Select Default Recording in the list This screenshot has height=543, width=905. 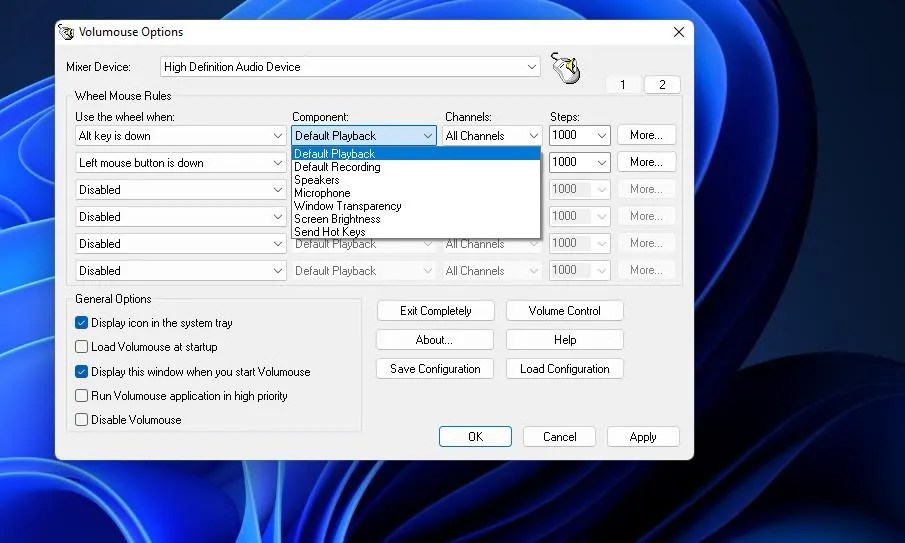click(x=416, y=167)
